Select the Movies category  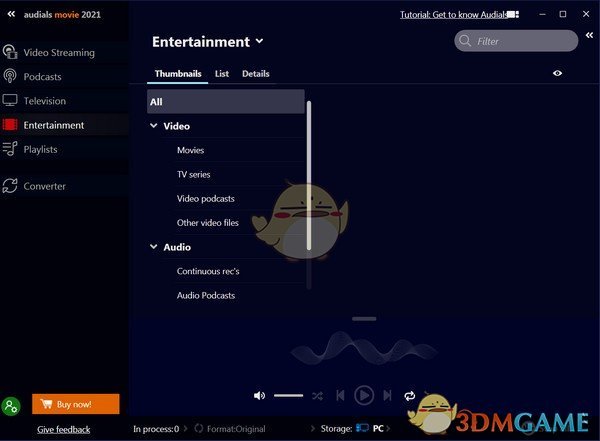[x=190, y=150]
